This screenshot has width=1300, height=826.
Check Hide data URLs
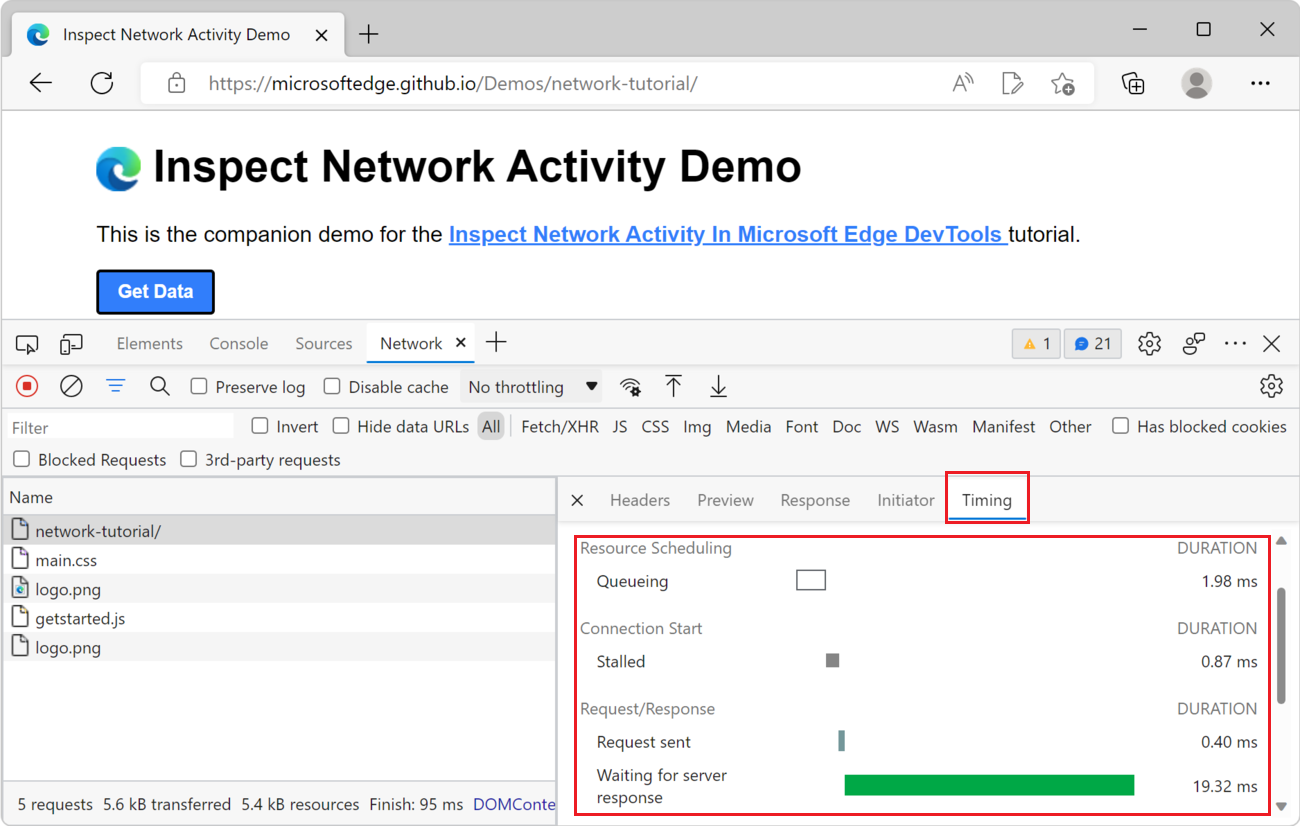pyautogui.click(x=341, y=426)
